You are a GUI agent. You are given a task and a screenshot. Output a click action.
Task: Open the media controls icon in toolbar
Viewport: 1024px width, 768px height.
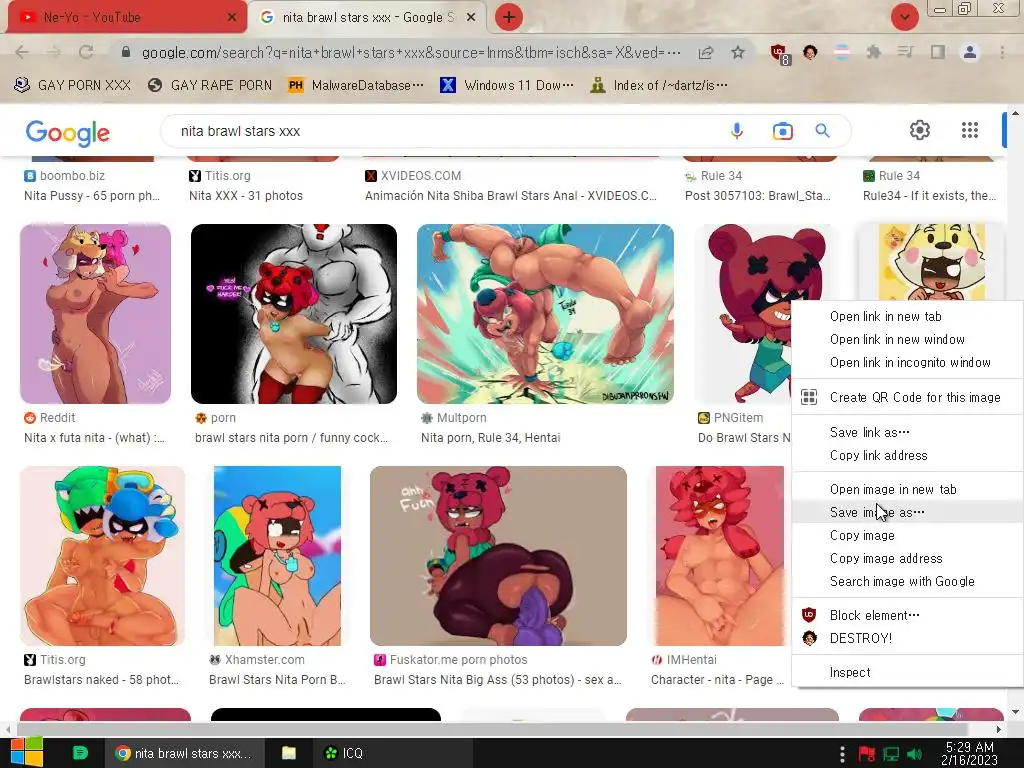905,52
